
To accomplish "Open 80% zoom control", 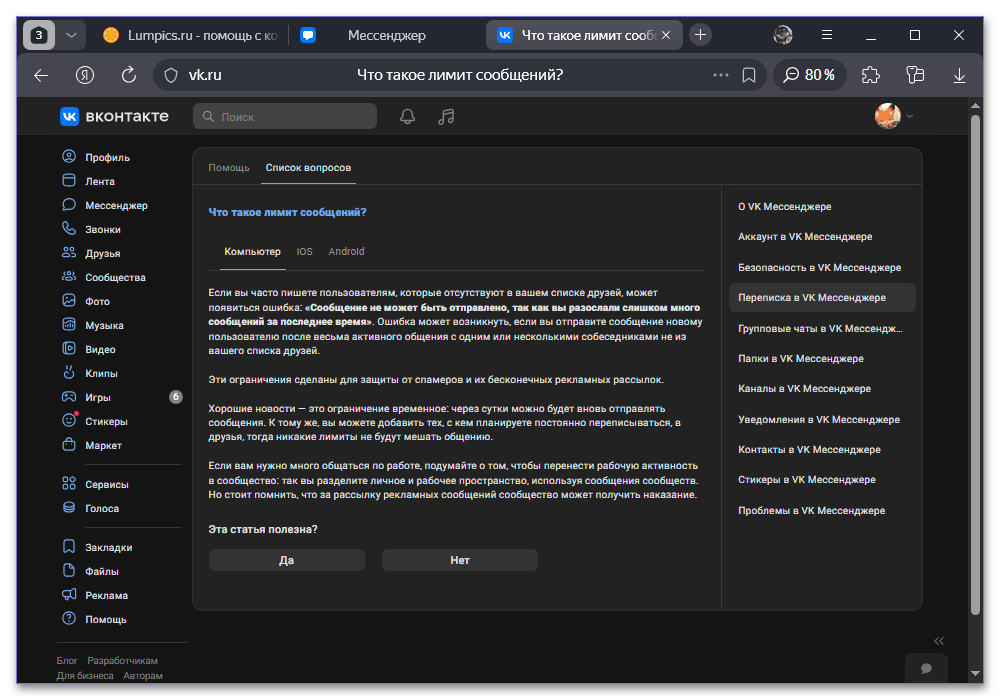I will (809, 75).
